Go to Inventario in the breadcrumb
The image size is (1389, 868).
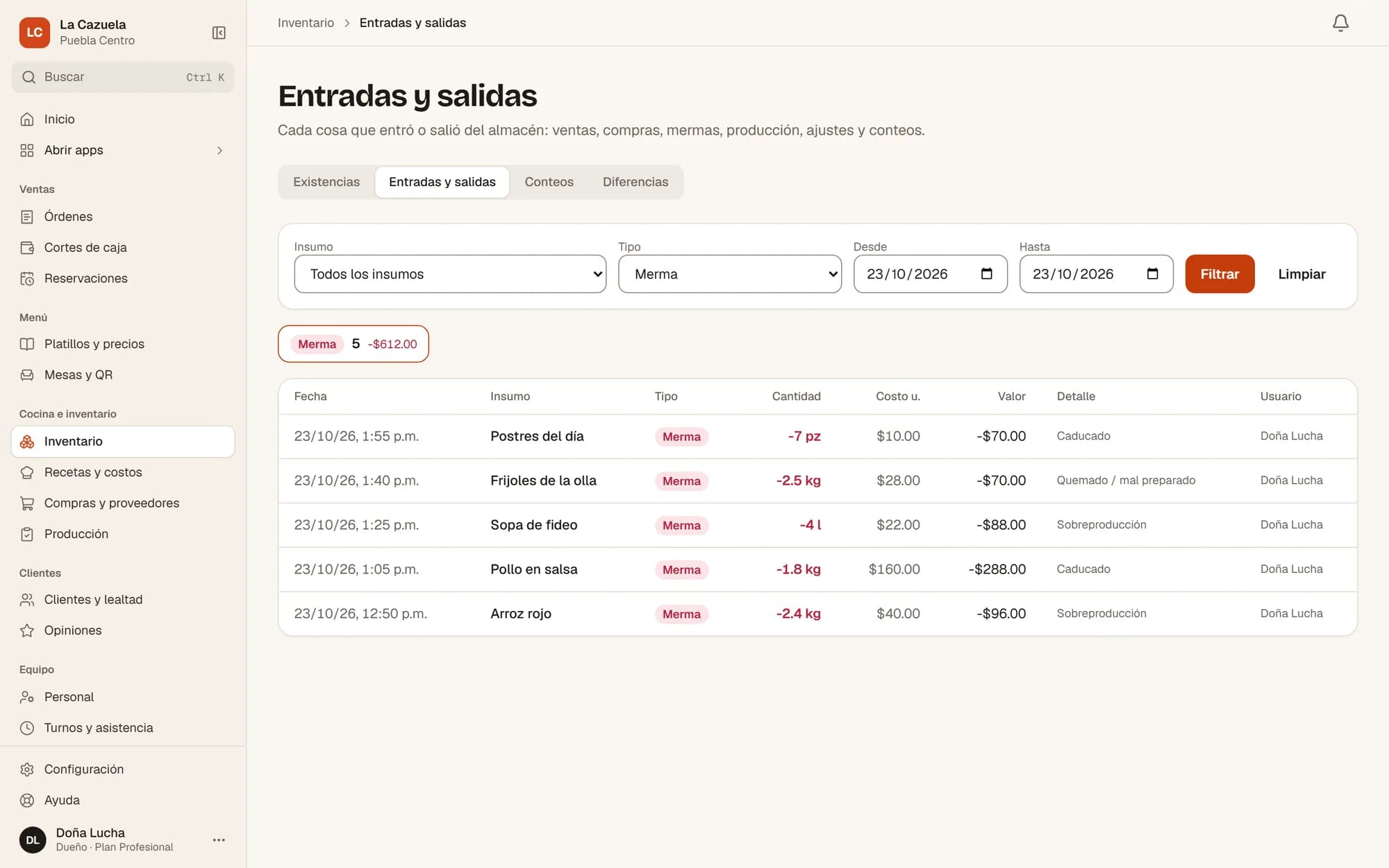coord(306,23)
